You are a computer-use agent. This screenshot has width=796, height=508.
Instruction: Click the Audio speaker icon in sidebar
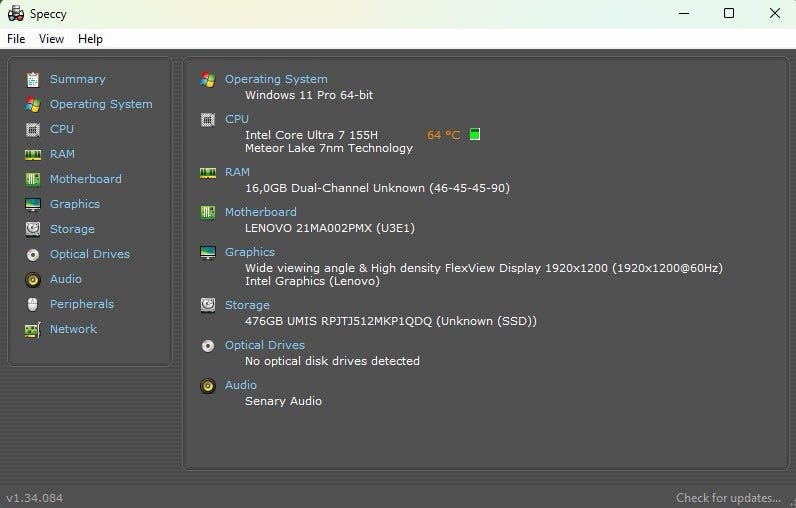(x=33, y=280)
